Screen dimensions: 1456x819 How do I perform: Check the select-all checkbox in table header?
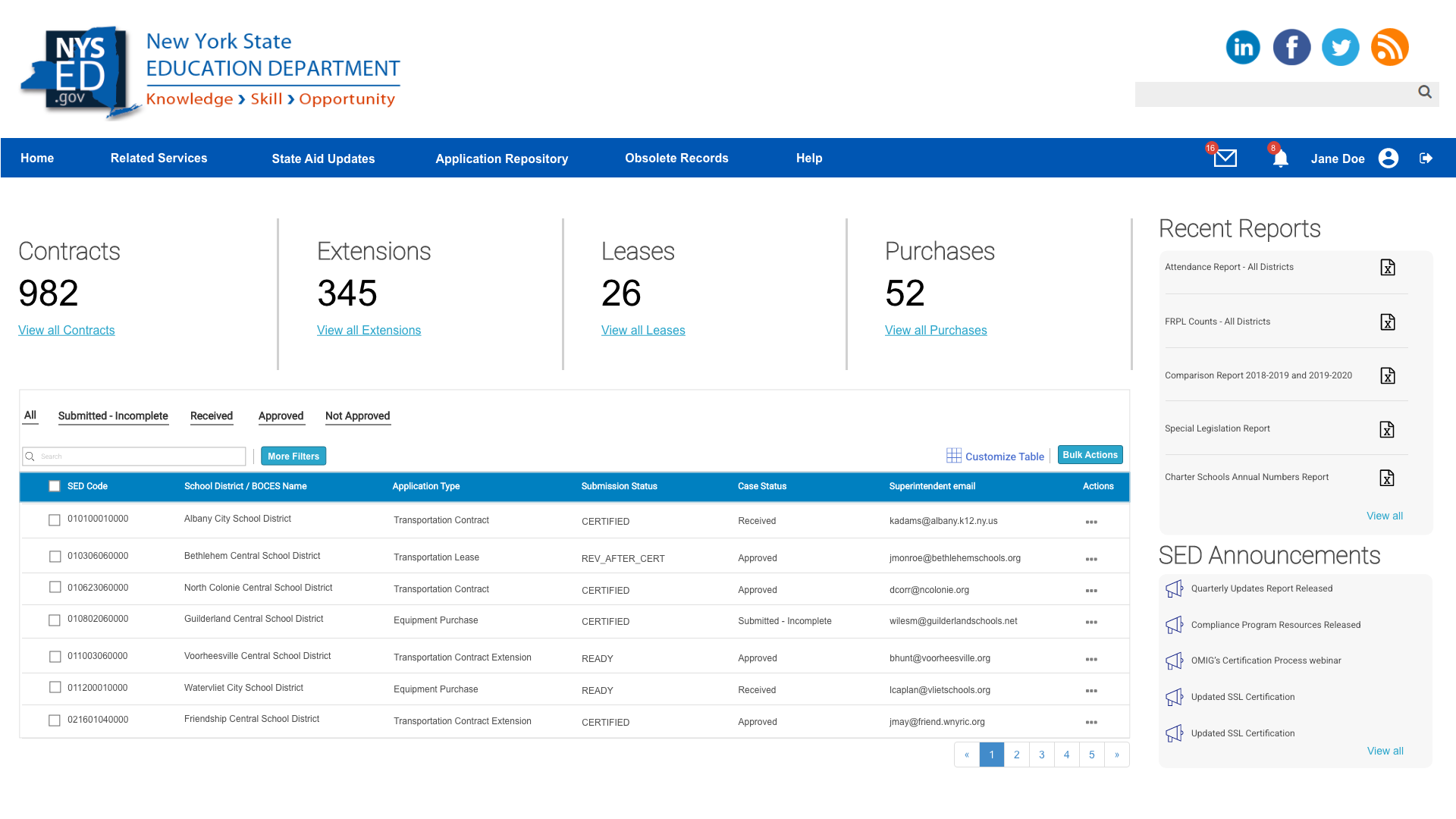55,486
